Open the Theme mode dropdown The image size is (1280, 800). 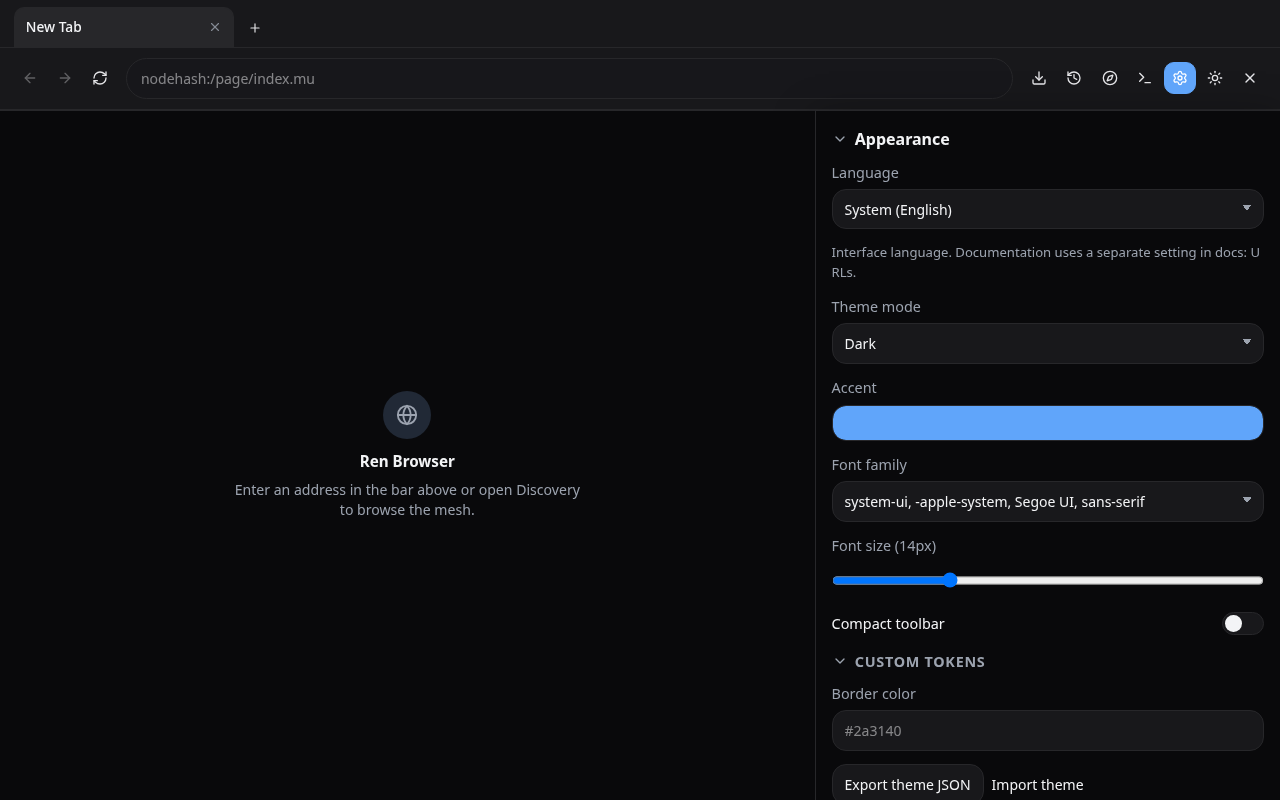click(x=1047, y=343)
